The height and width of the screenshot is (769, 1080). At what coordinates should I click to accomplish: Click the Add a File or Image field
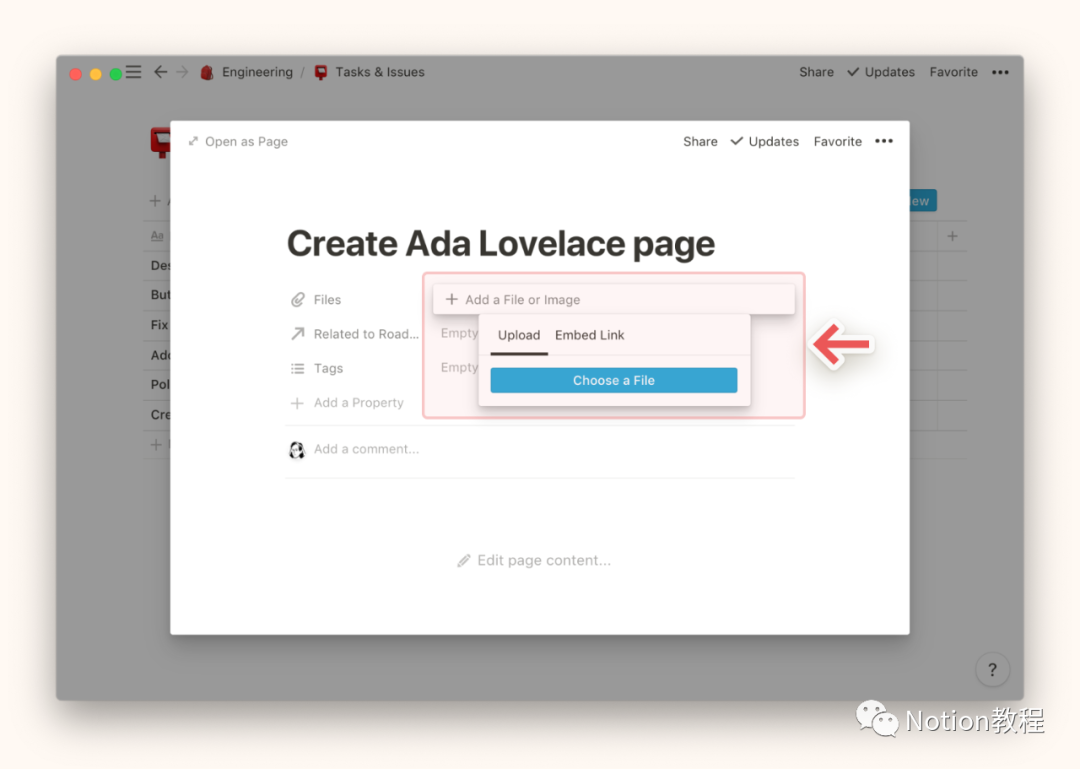[613, 300]
